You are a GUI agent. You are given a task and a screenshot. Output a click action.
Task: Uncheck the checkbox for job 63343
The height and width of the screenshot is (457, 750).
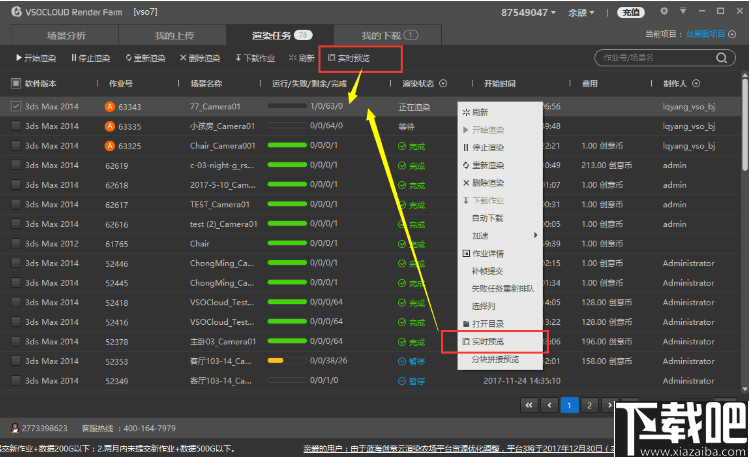pos(16,106)
